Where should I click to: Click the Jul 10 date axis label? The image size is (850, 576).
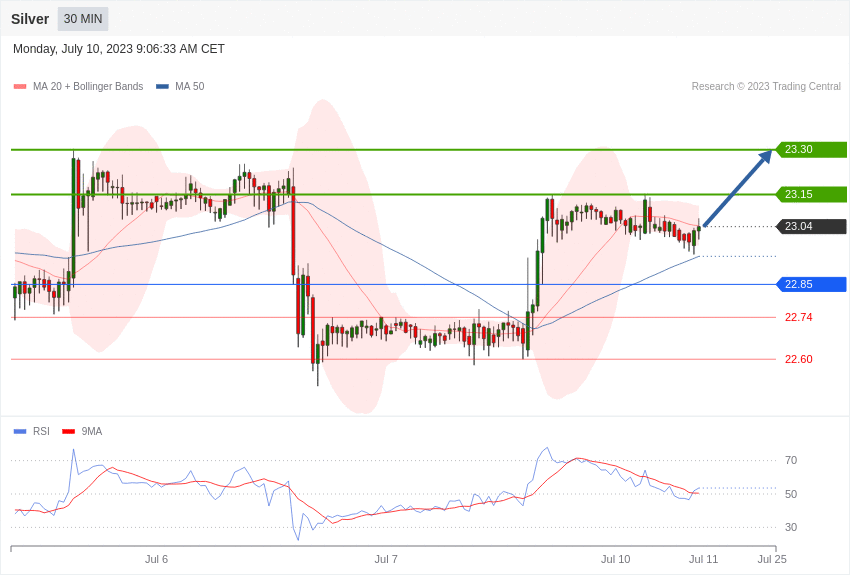(x=616, y=559)
